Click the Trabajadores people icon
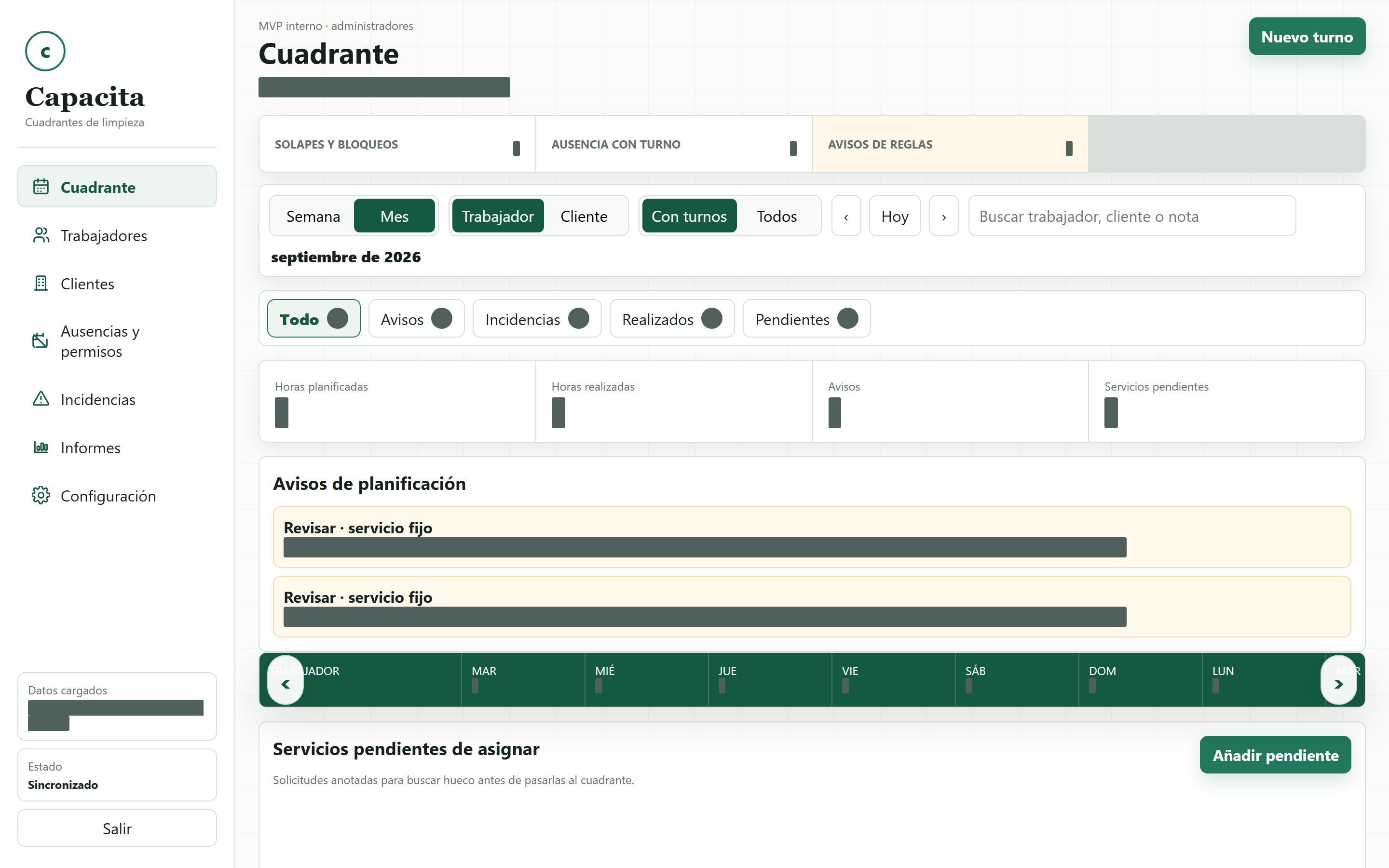The width and height of the screenshot is (1389, 868). click(41, 235)
